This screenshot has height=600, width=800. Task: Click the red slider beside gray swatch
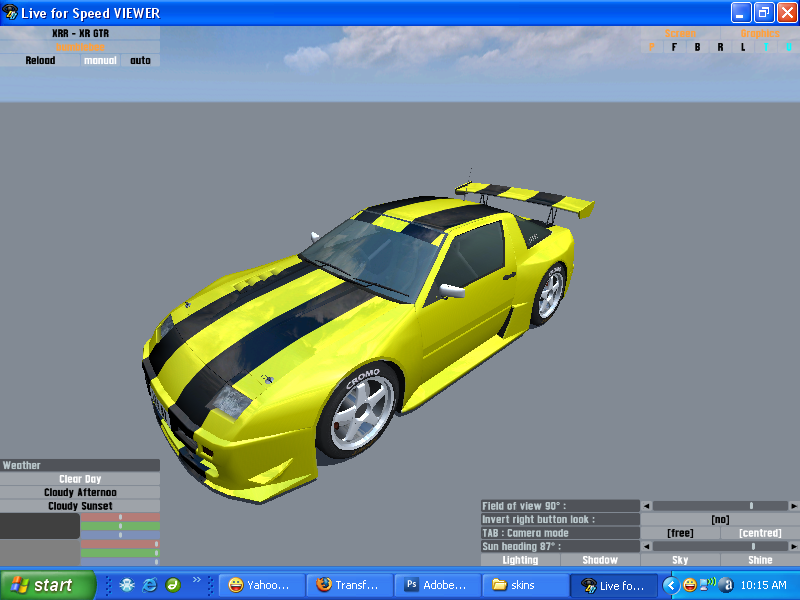tap(120, 544)
